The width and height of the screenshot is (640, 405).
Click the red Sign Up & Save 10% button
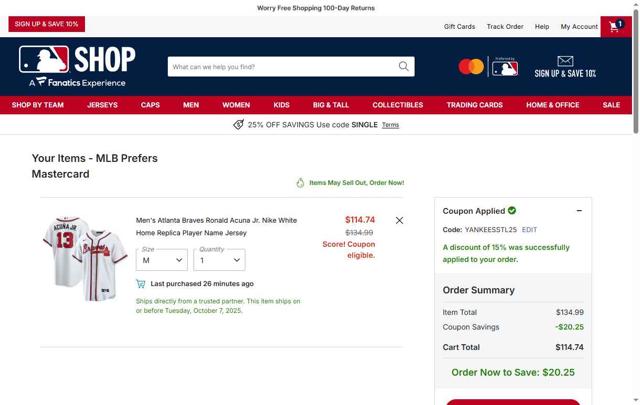pyautogui.click(x=47, y=24)
